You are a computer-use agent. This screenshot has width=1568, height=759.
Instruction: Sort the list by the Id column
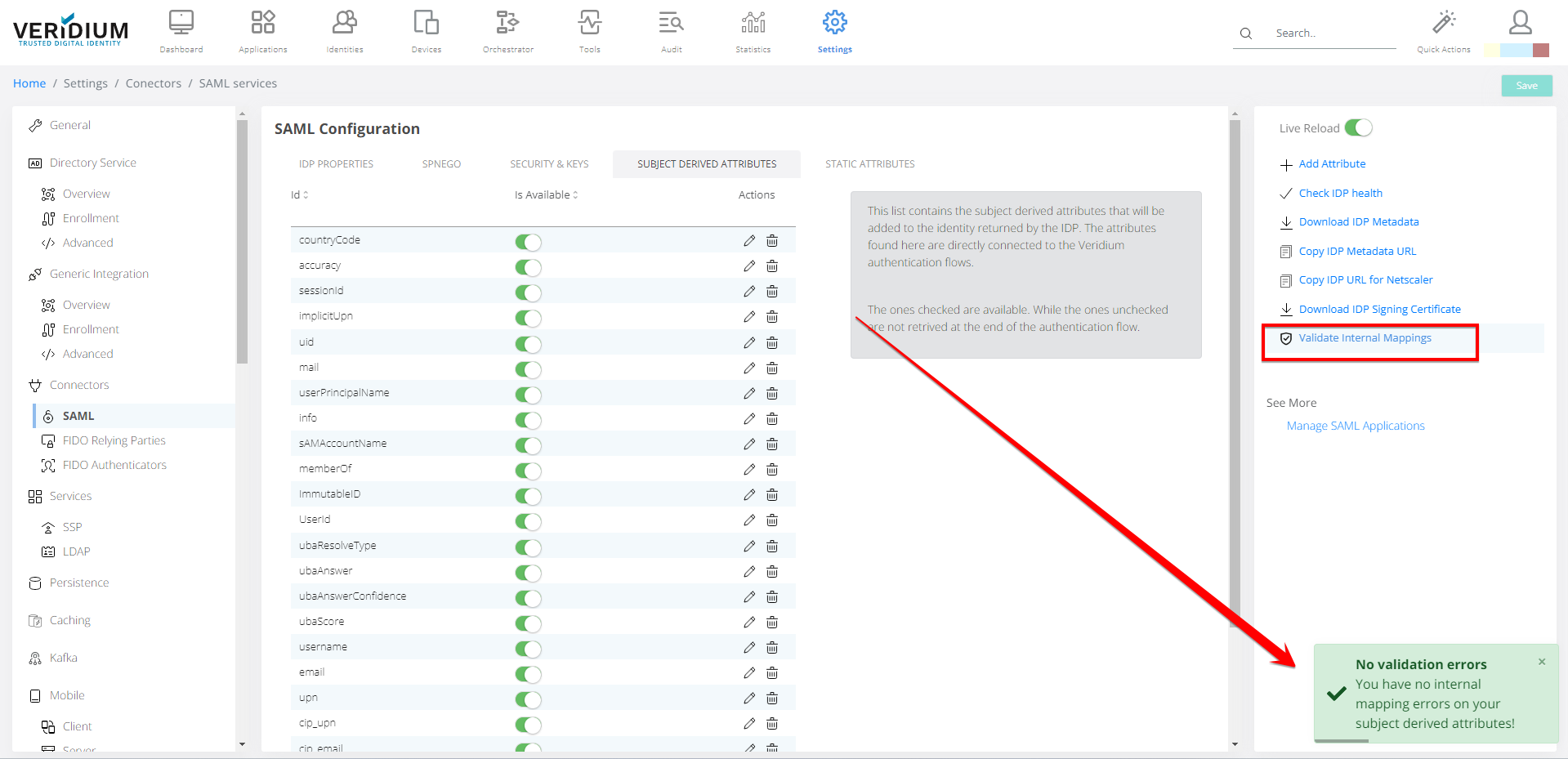(x=299, y=195)
